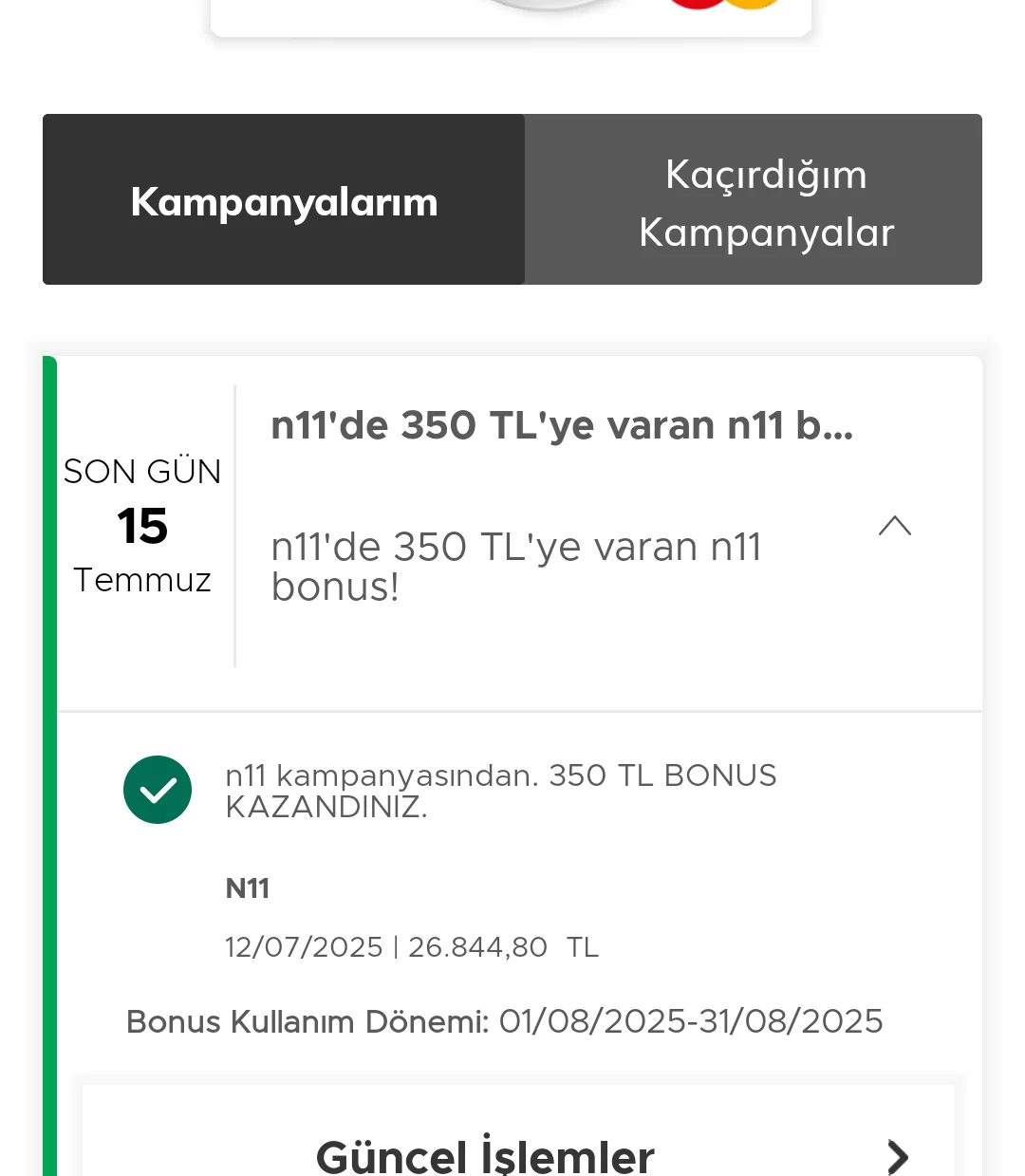
Task: Click the bold day number 15
Action: tap(142, 526)
